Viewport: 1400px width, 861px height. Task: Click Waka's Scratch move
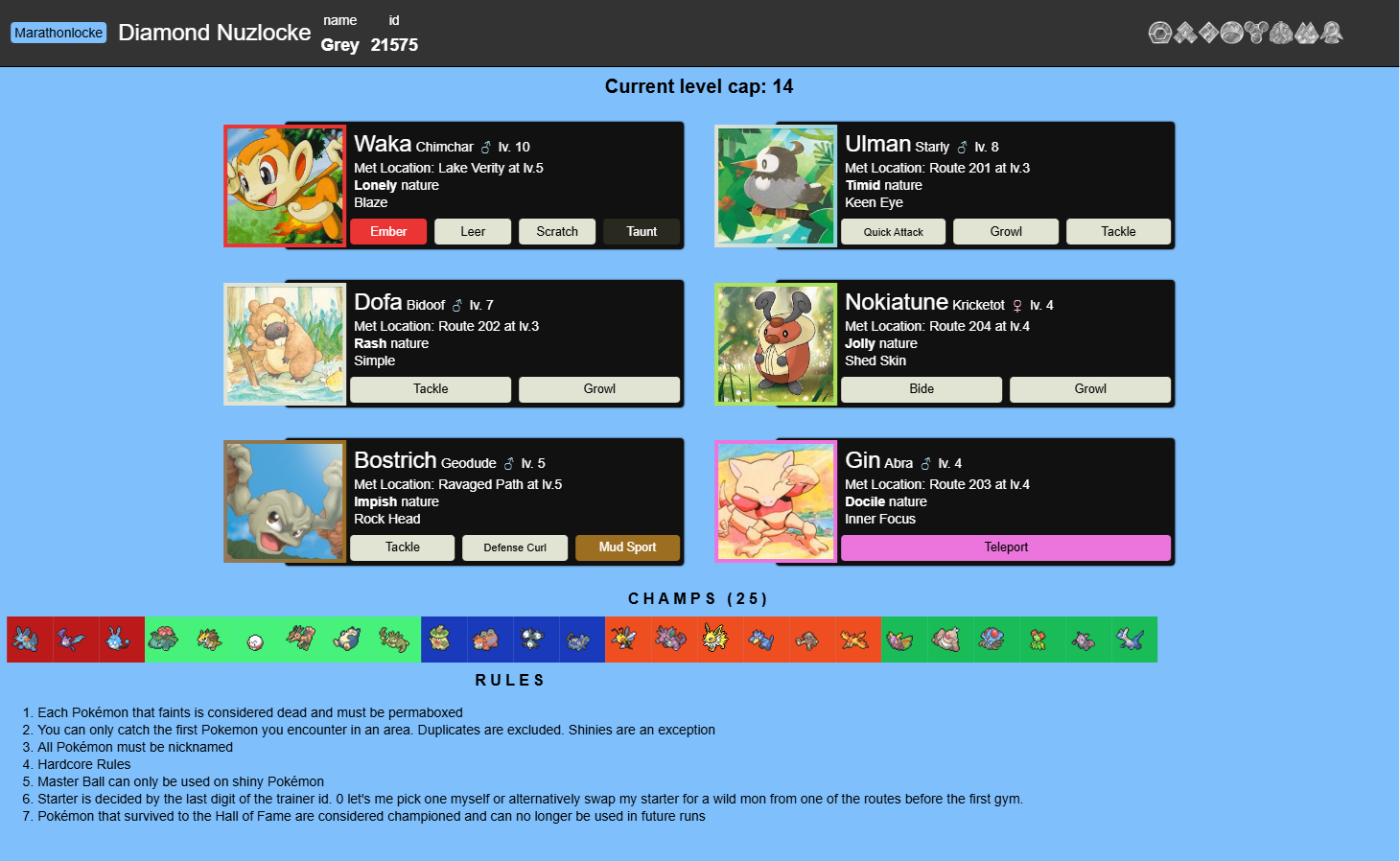point(557,231)
